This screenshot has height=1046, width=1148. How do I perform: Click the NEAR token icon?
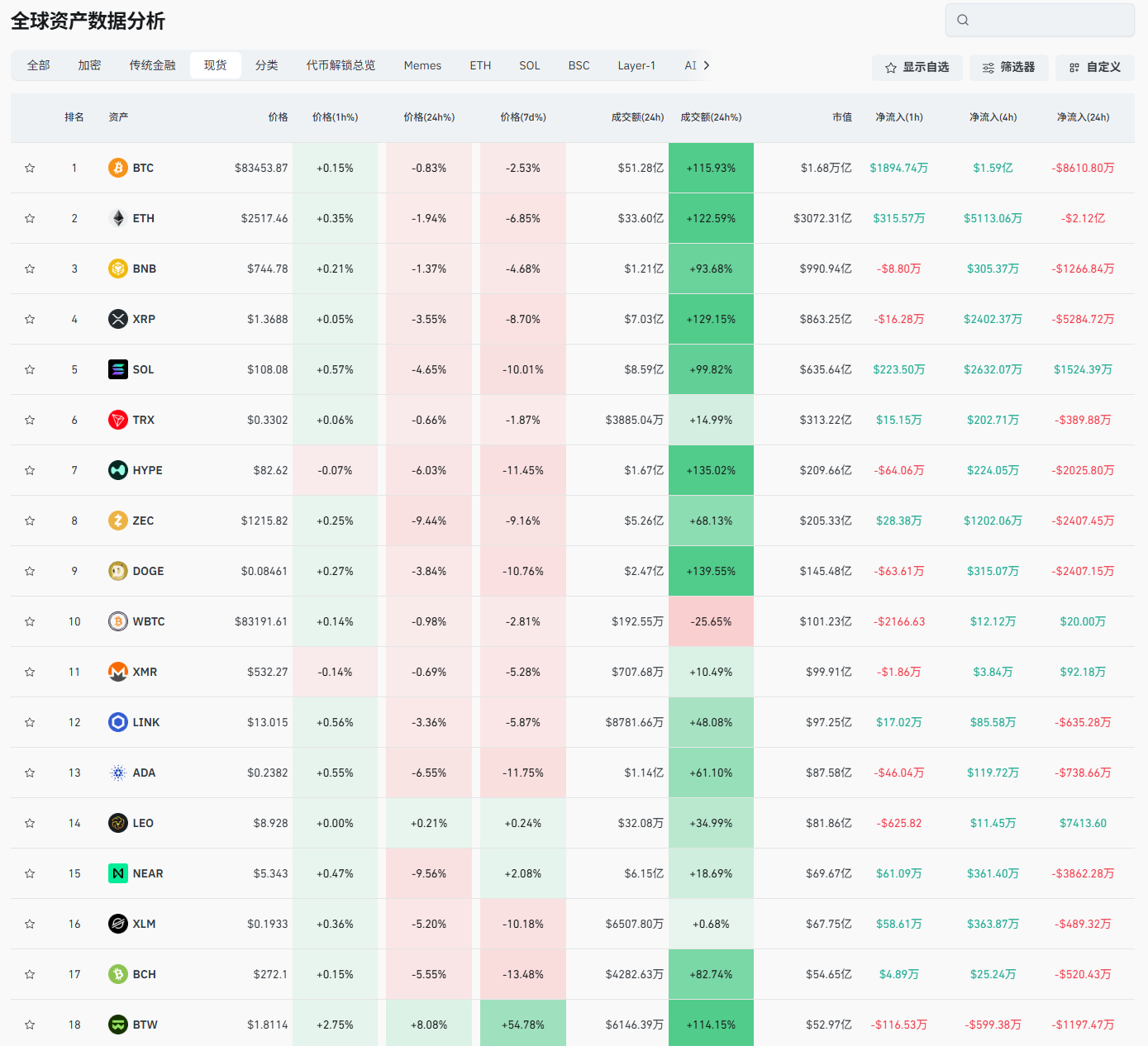coord(118,873)
